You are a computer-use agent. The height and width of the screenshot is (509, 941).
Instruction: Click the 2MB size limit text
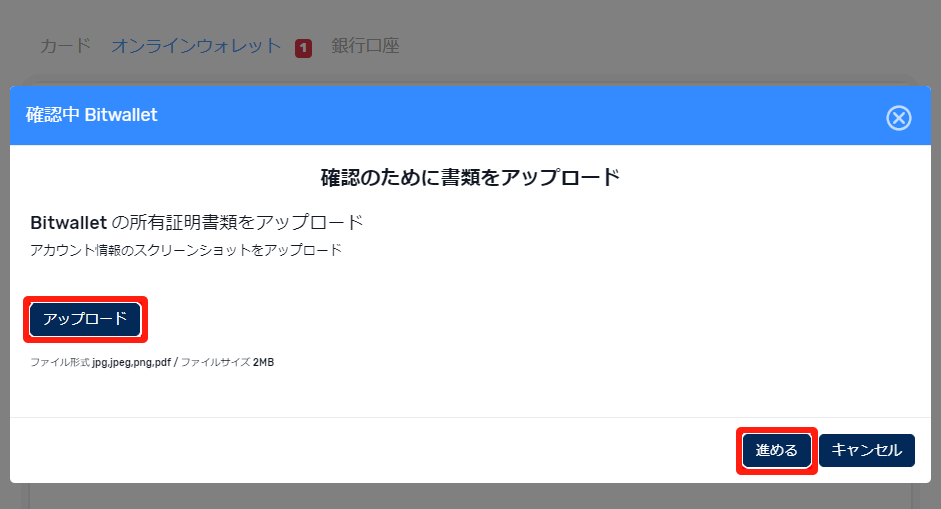click(263, 362)
